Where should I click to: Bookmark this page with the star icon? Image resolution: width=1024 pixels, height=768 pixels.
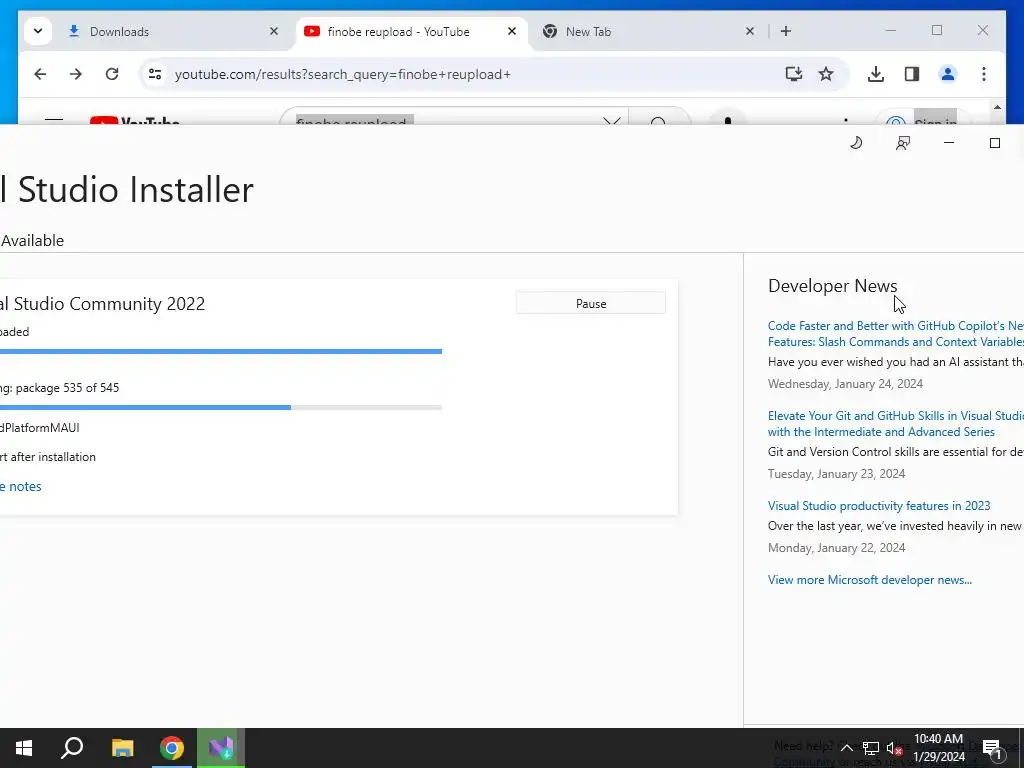point(826,74)
